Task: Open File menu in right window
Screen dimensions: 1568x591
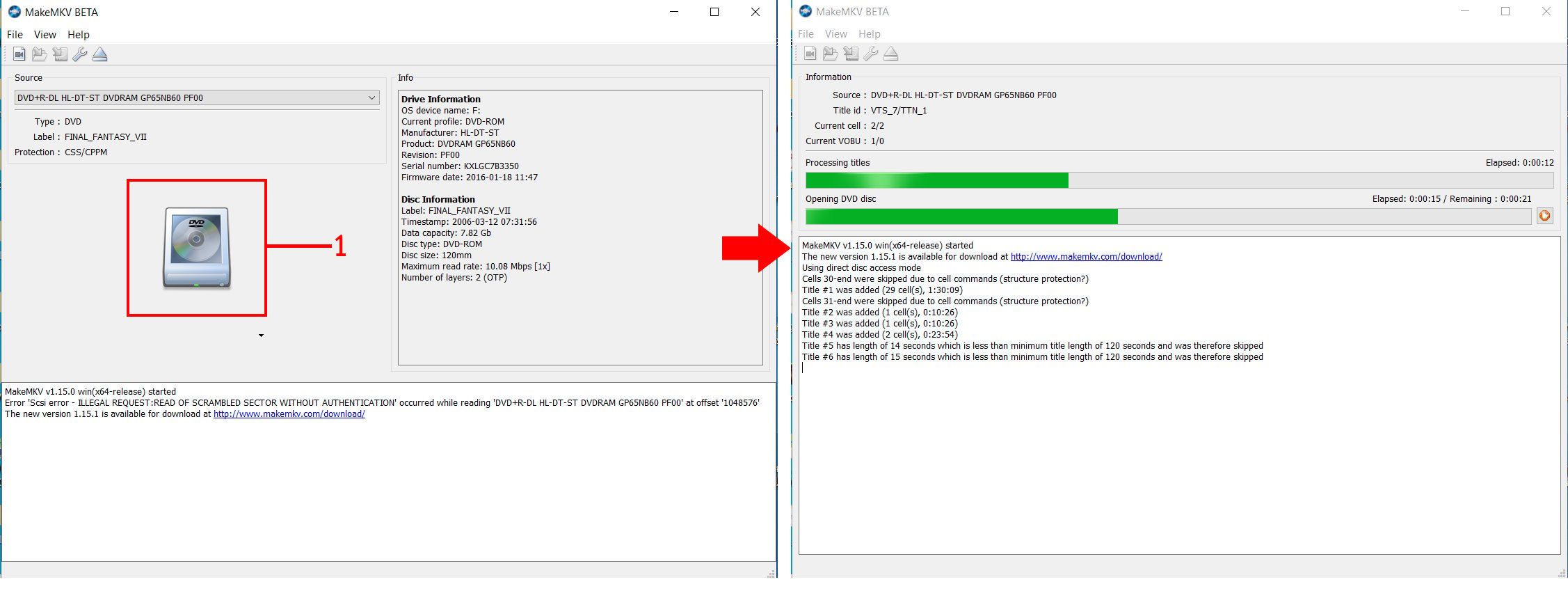Action: coord(806,34)
